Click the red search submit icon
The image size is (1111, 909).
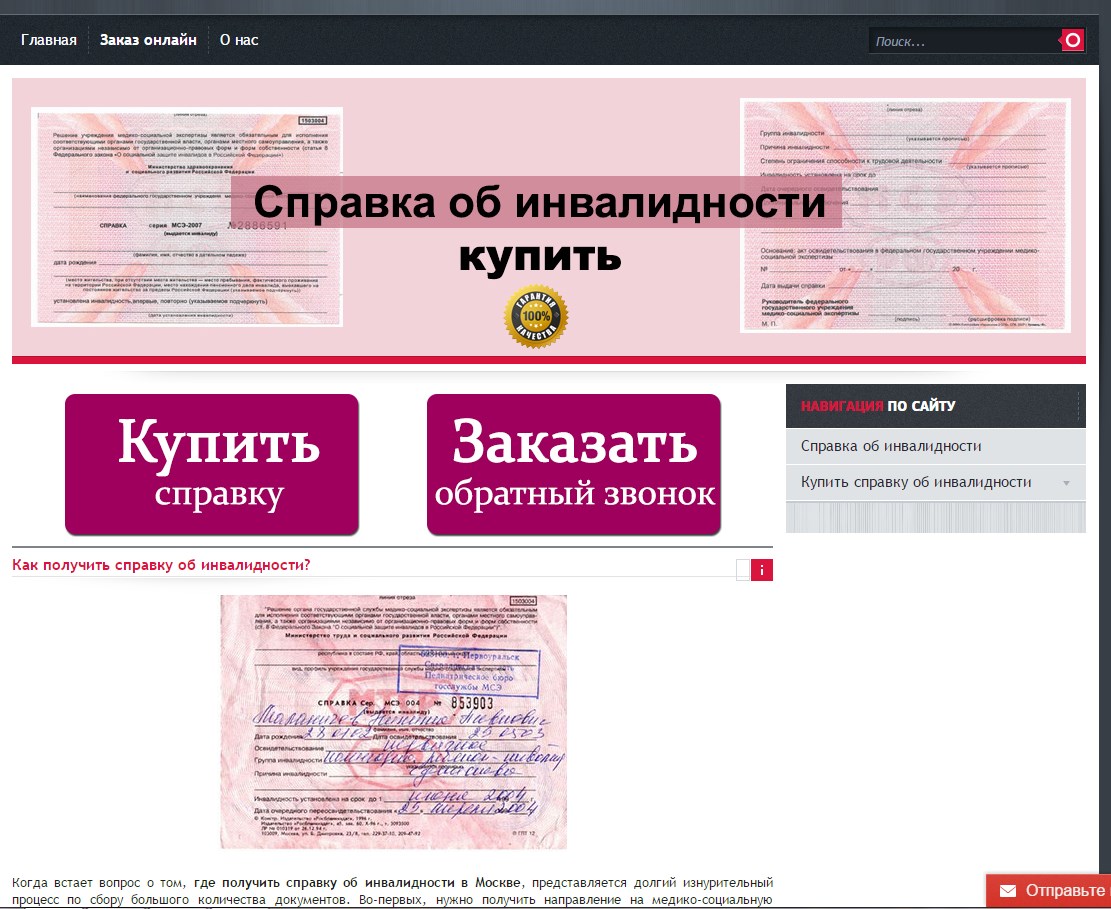(1072, 40)
